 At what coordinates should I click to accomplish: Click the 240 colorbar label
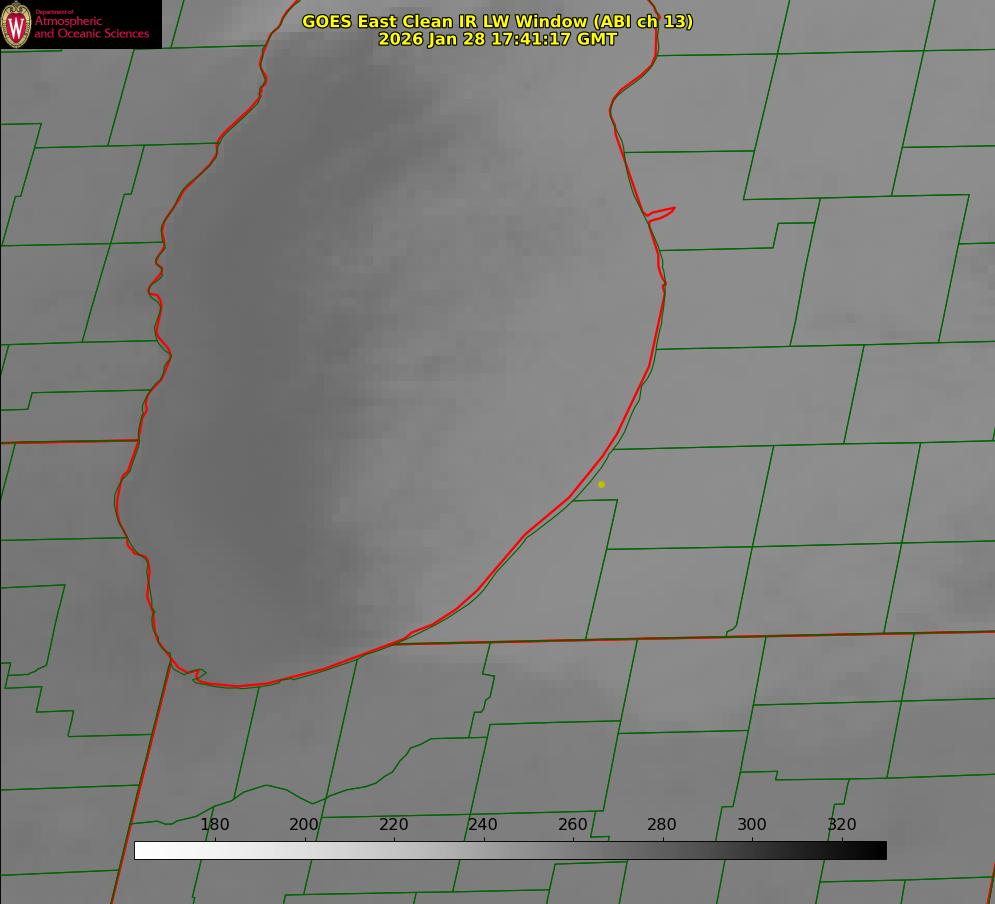click(483, 824)
